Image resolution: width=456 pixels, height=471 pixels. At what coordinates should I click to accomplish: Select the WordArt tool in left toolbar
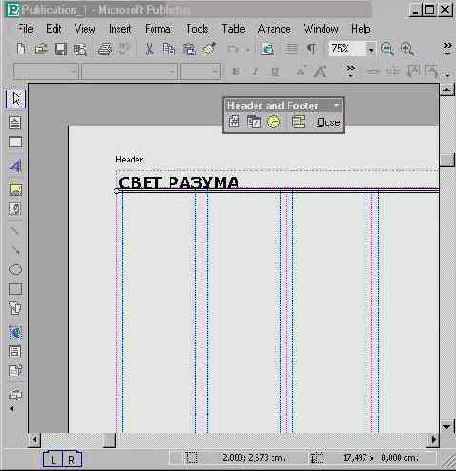tap(15, 166)
